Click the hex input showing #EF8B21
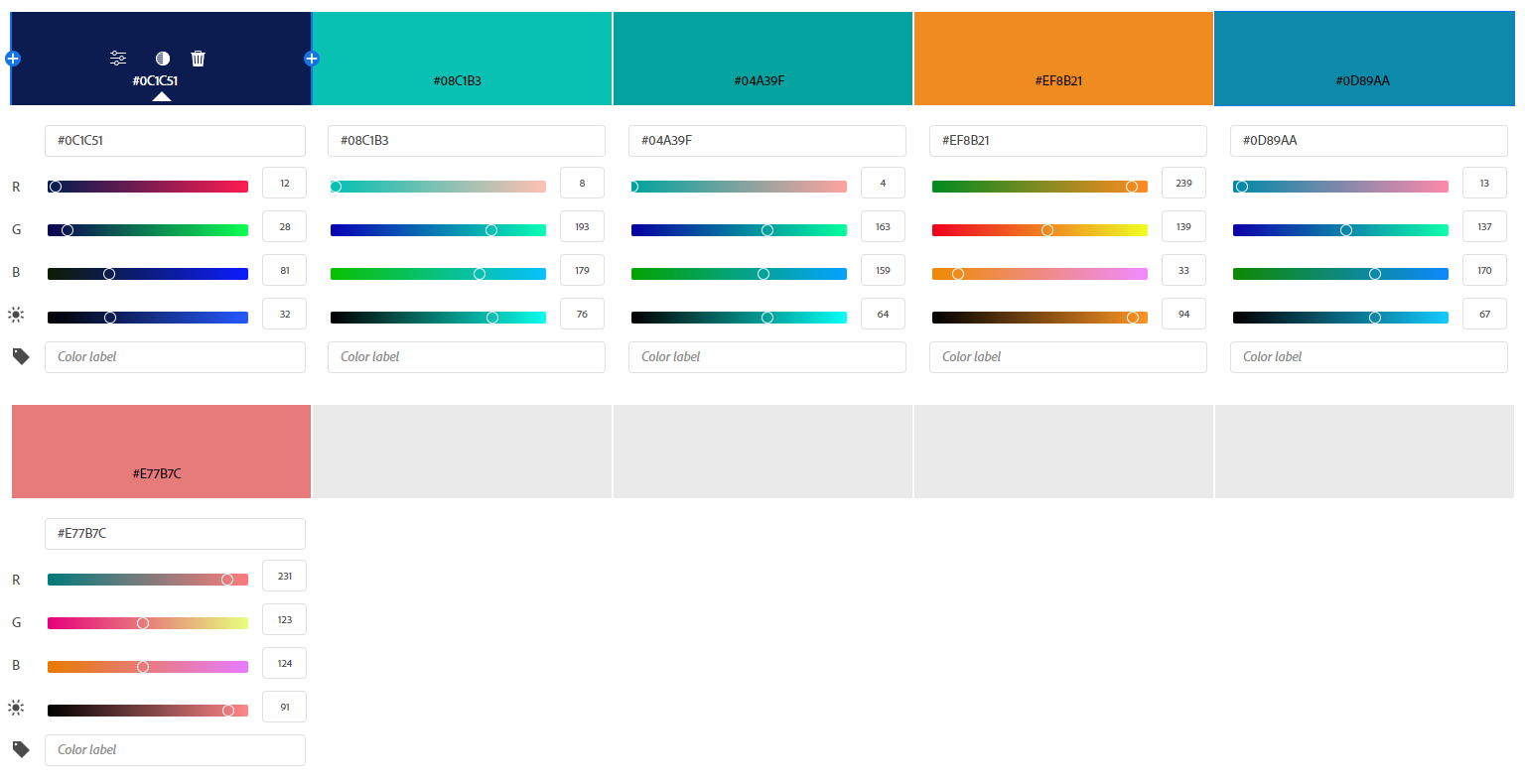This screenshot has width=1525, height=784. (1067, 140)
